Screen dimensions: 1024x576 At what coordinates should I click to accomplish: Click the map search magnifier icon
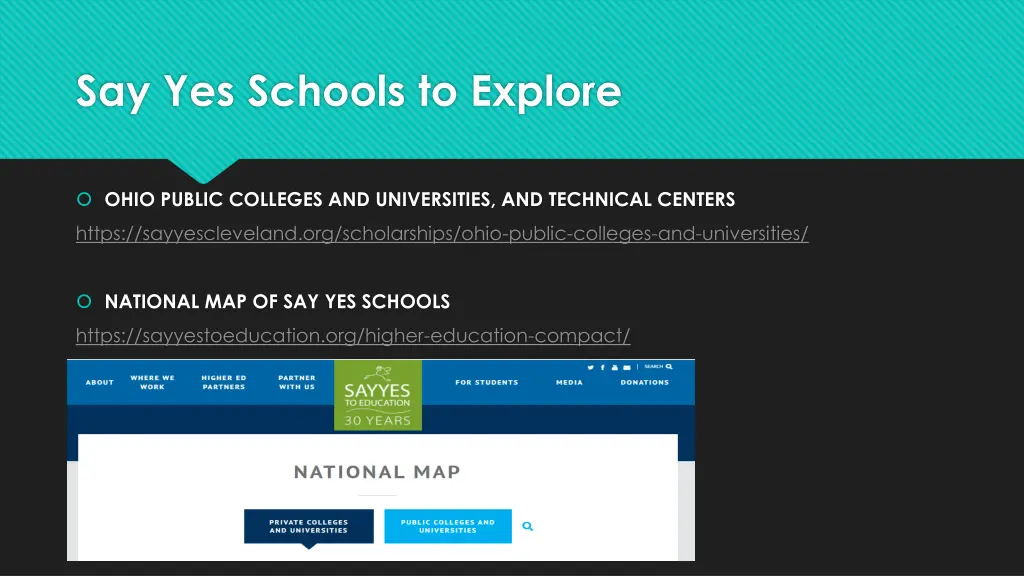click(x=528, y=526)
